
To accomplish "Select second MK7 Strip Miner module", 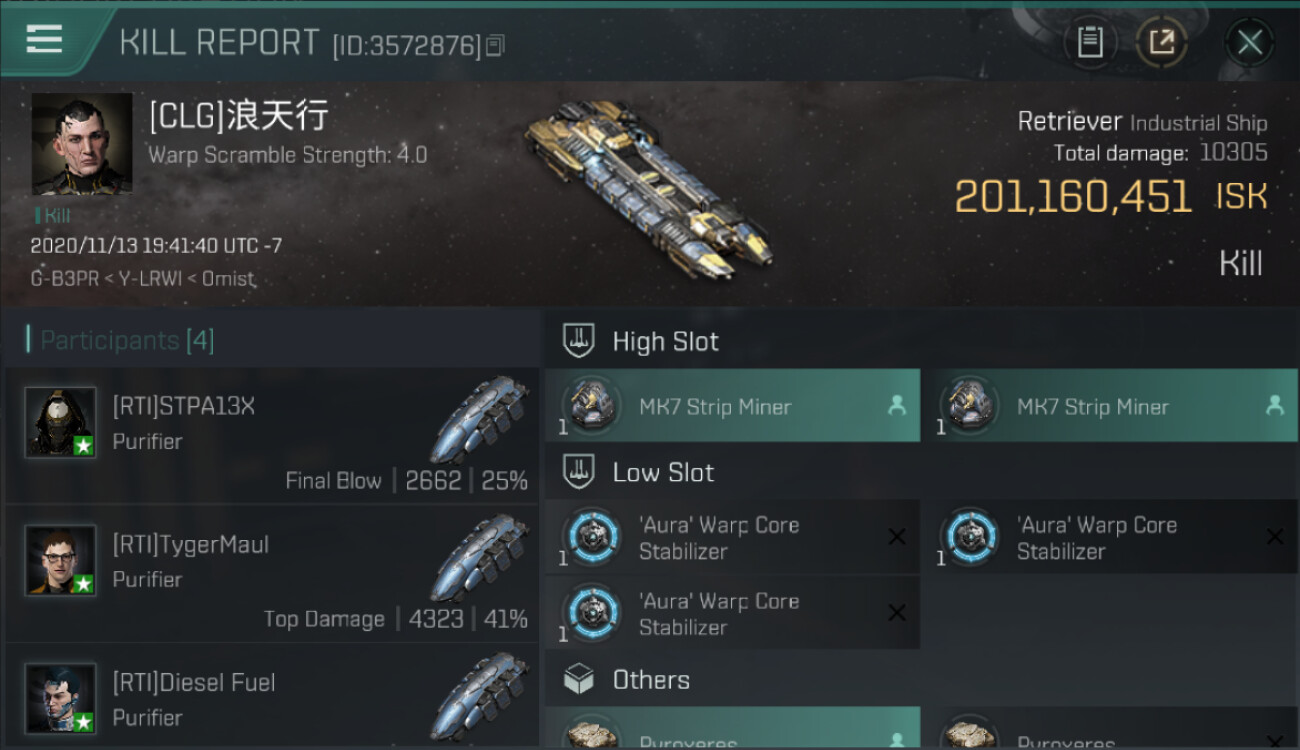I will click(x=1110, y=406).
